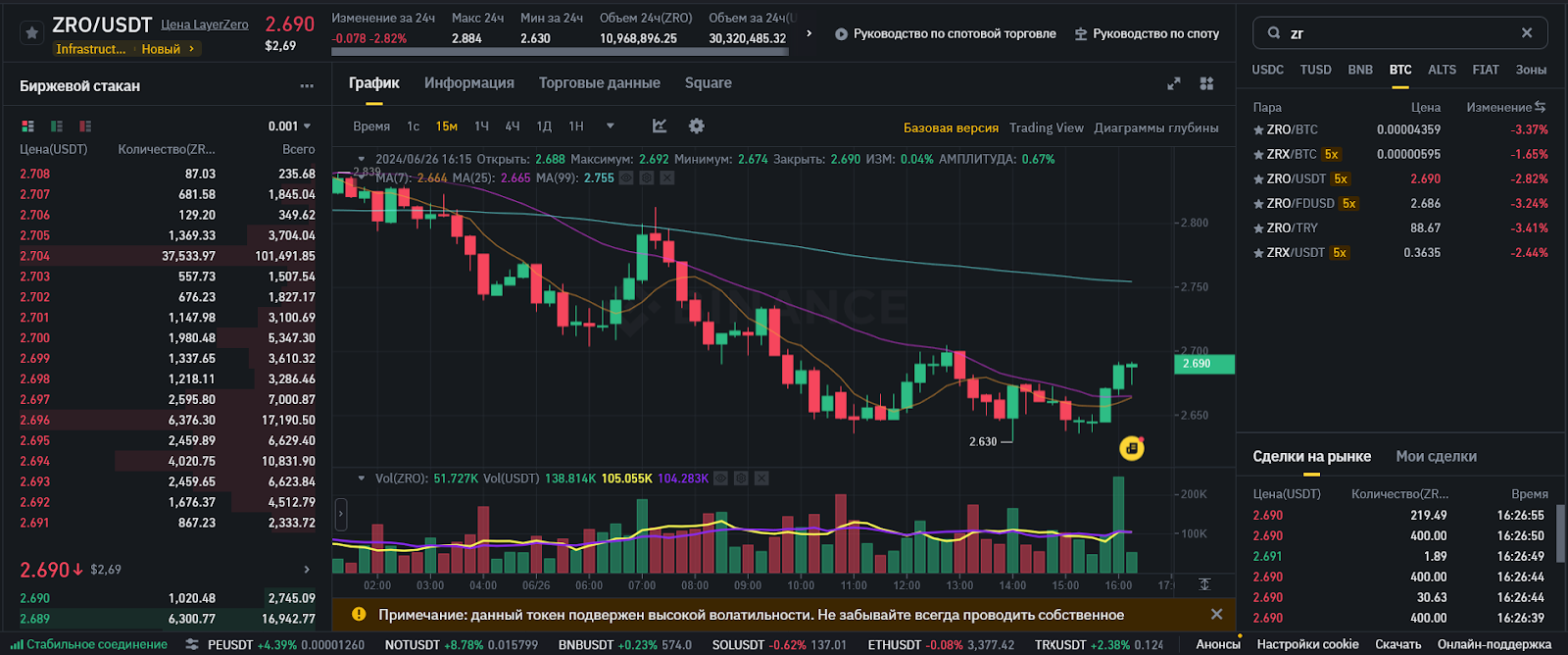Swap the Изменение column display
This screenshot has width=1568, height=655.
(1541, 107)
